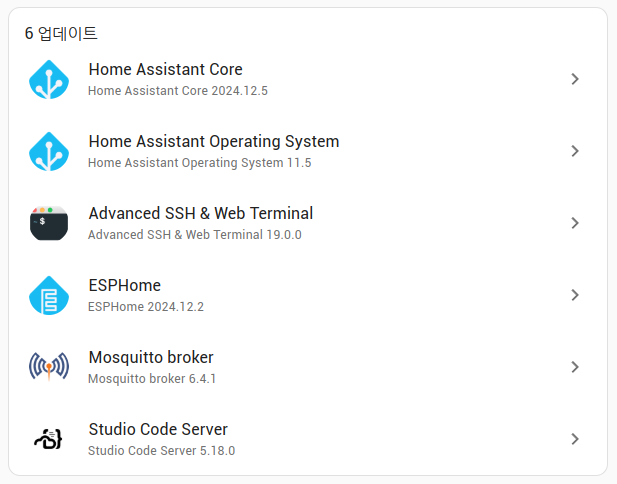The height and width of the screenshot is (484, 617).
Task: Expand Home Assistant Core update chevron
Action: (575, 79)
